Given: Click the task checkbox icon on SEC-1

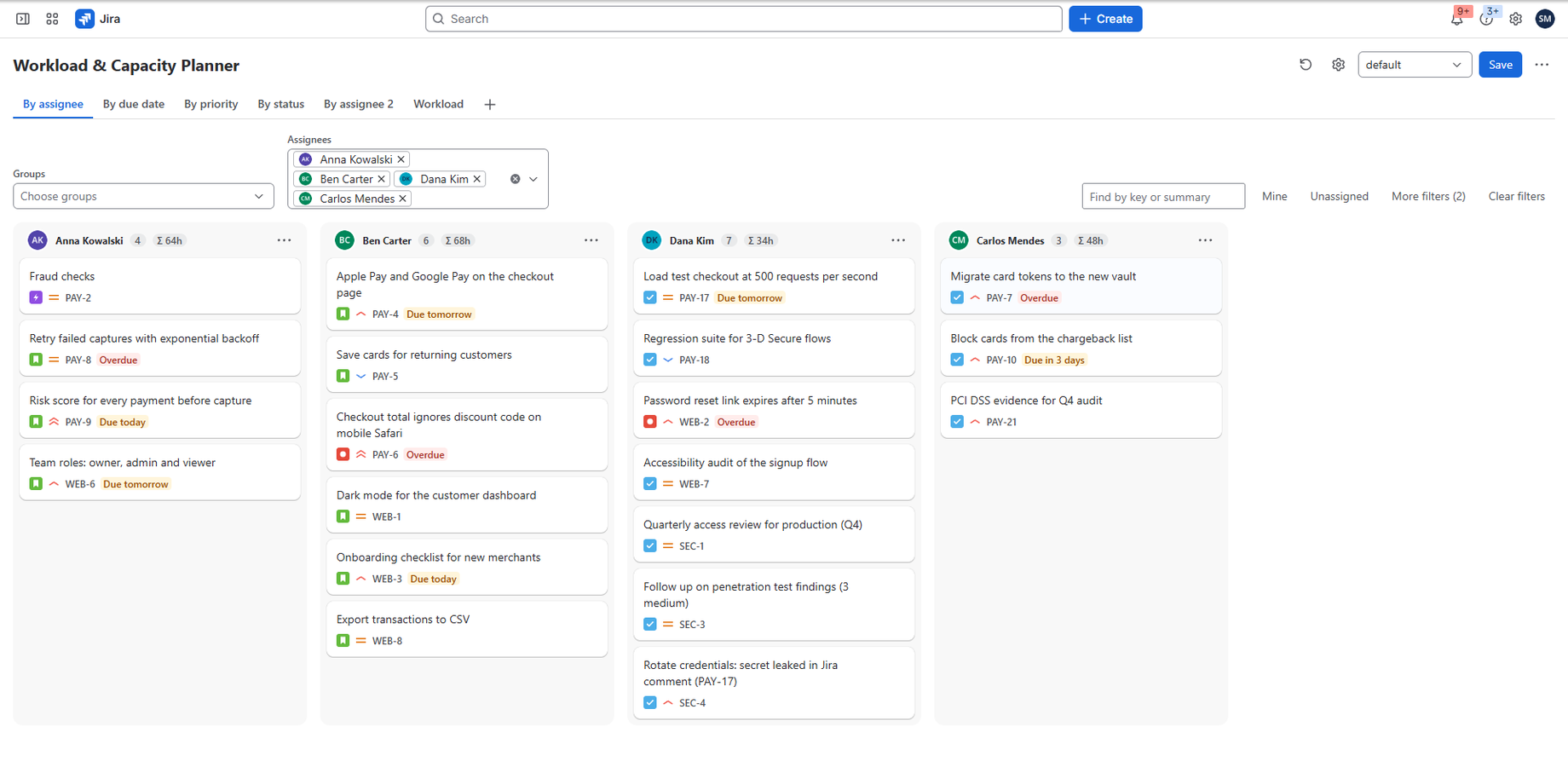Looking at the screenshot, I should click(x=650, y=546).
